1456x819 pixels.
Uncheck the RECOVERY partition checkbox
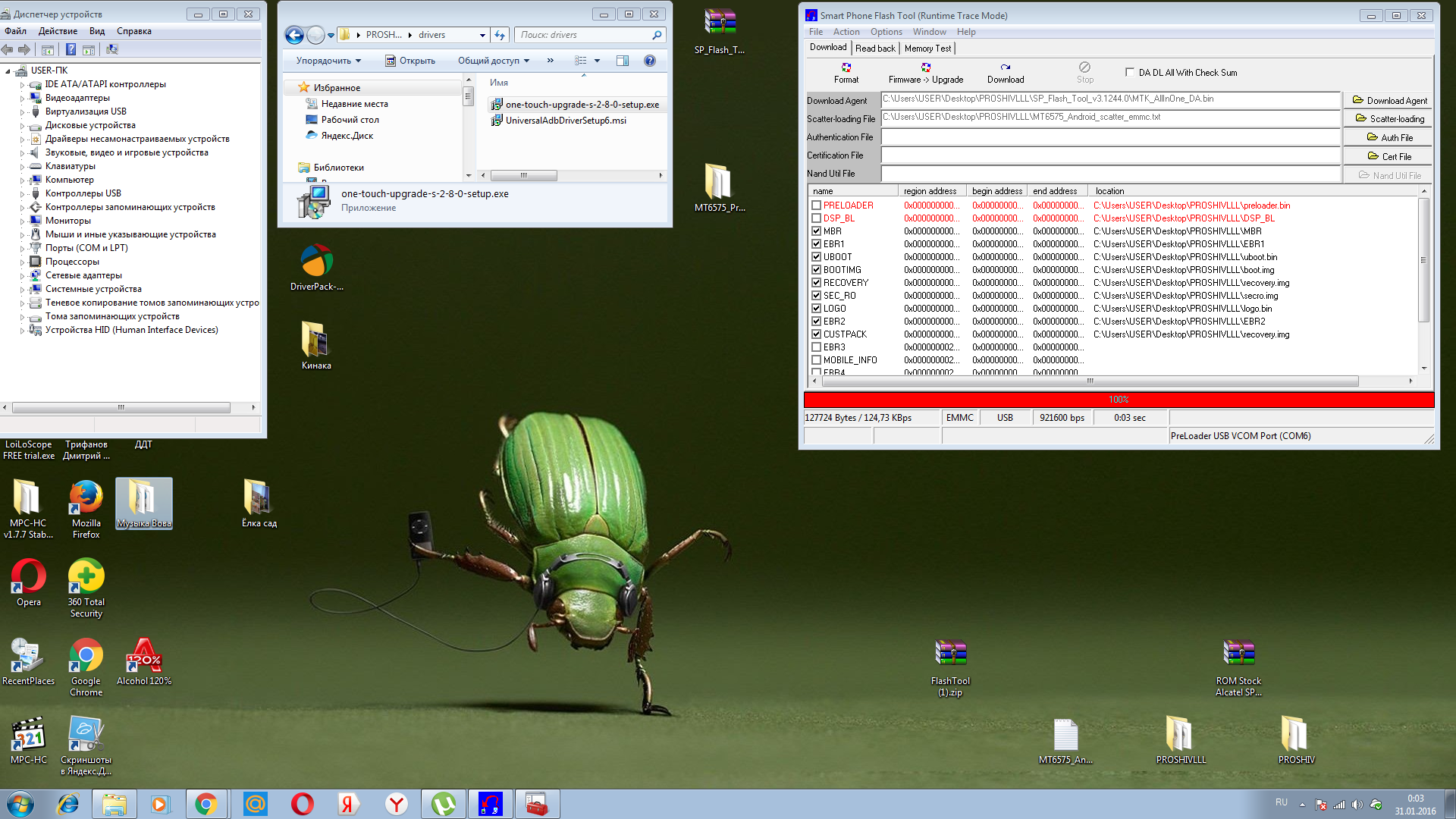[x=816, y=283]
